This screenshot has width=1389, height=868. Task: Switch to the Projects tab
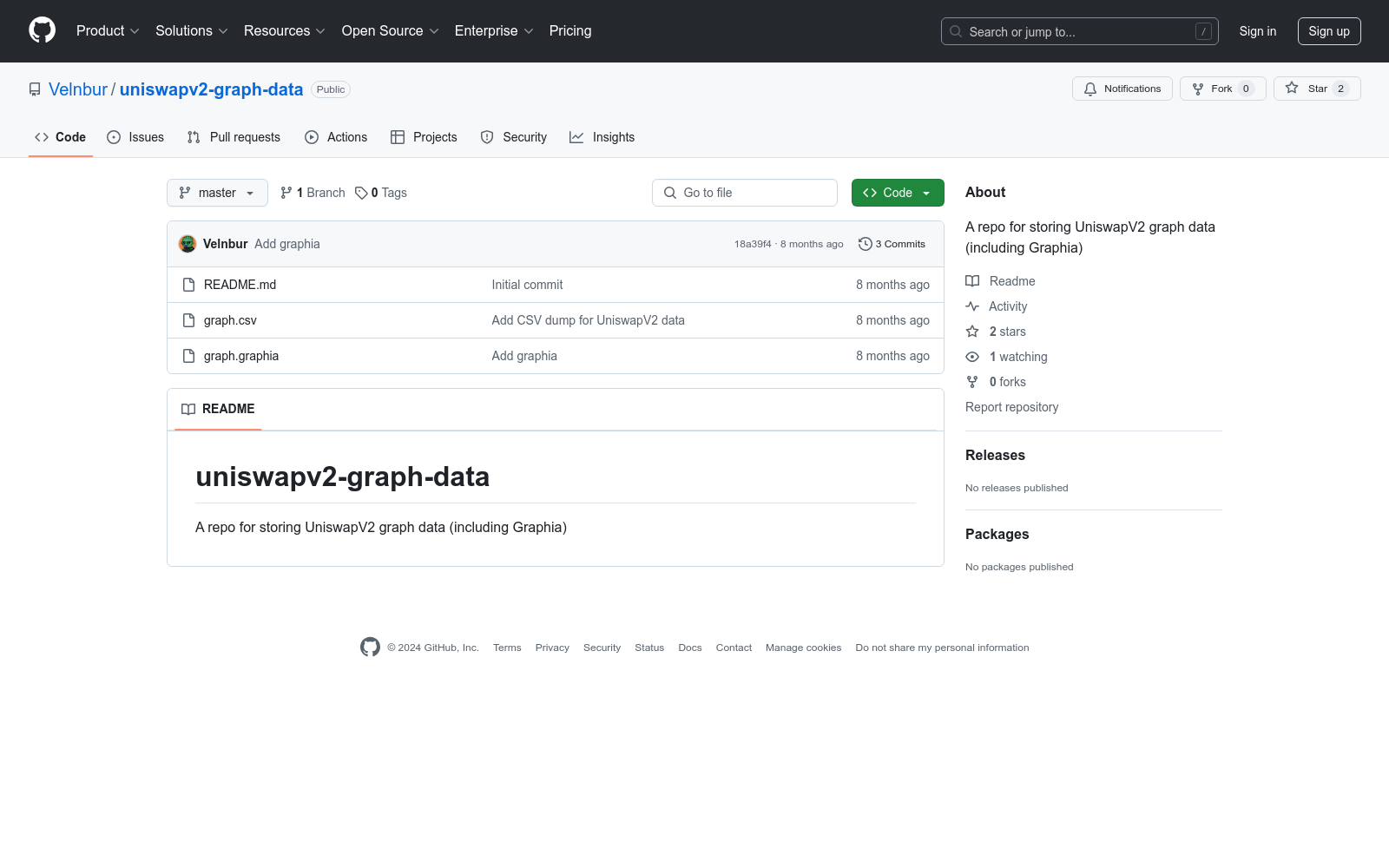[424, 137]
